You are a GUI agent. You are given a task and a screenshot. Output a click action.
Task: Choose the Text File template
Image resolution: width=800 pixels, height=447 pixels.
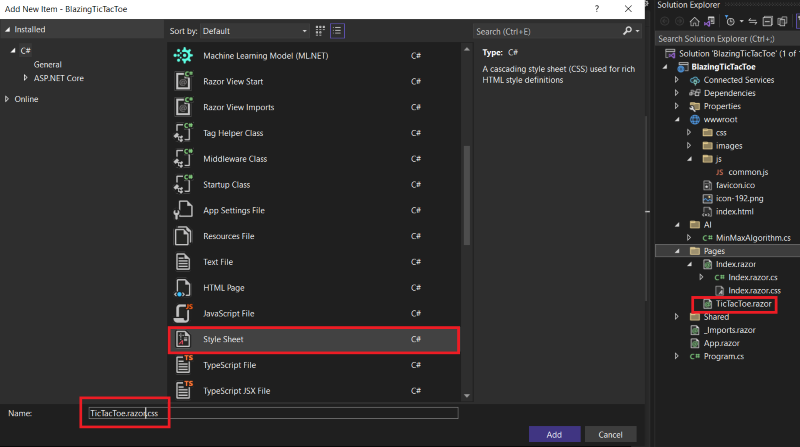pyautogui.click(x=314, y=262)
